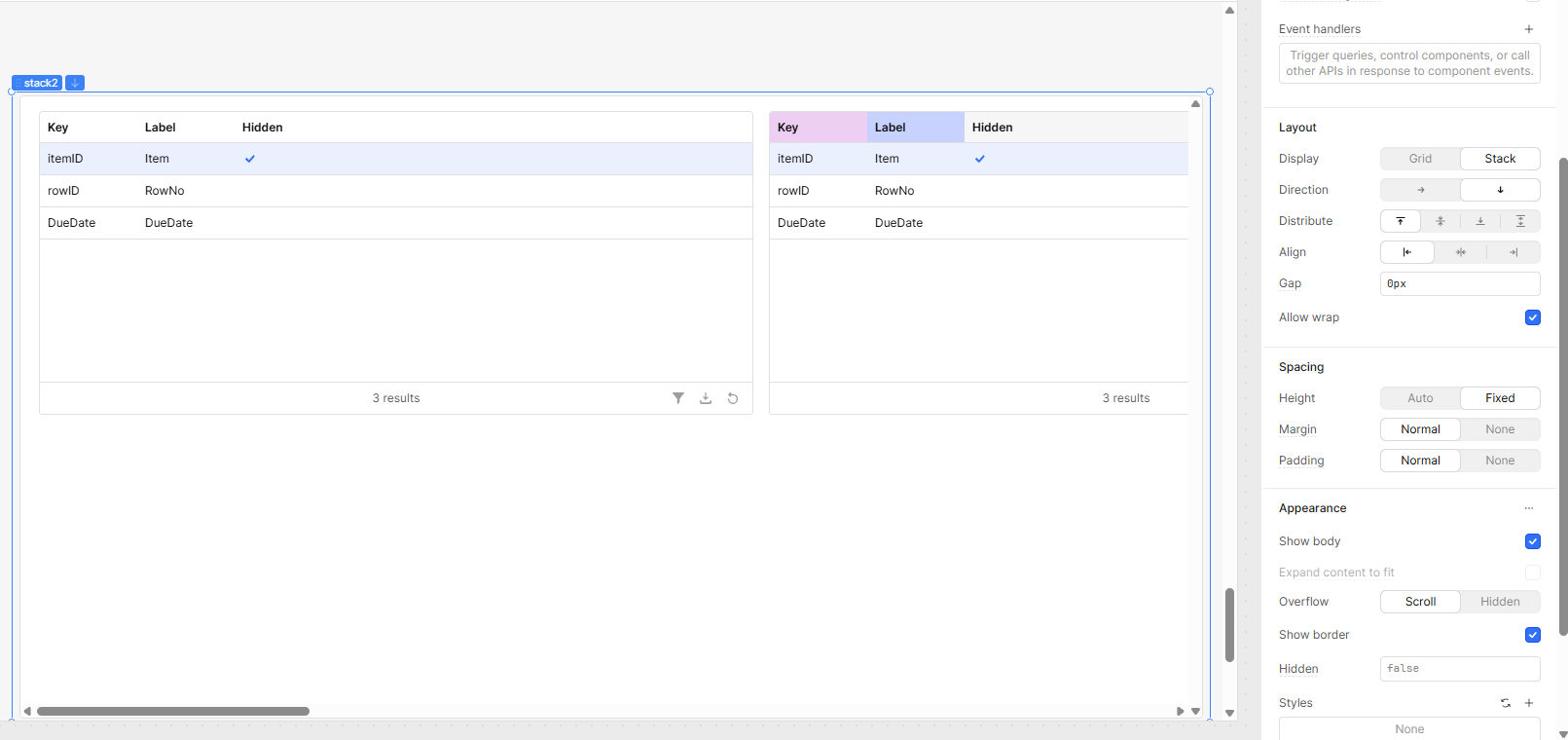Refresh the left table with the reload icon
1568x740 pixels.
coord(733,398)
